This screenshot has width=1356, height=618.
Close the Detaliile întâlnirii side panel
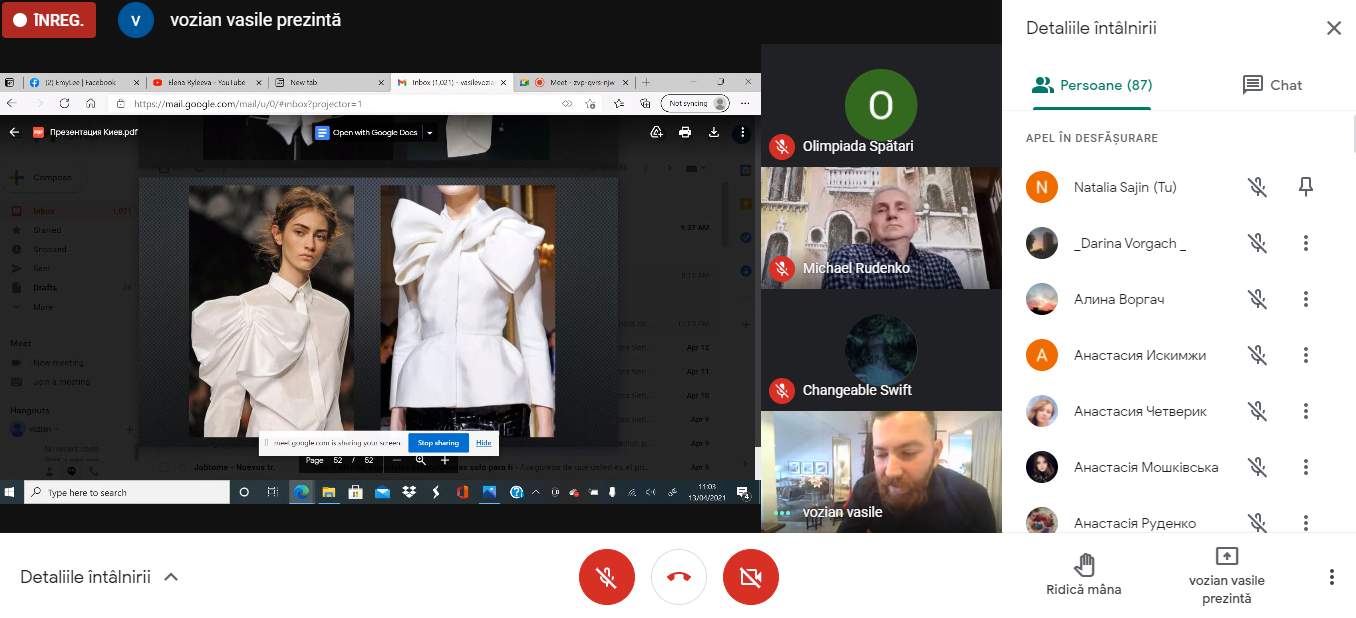pyautogui.click(x=1333, y=28)
